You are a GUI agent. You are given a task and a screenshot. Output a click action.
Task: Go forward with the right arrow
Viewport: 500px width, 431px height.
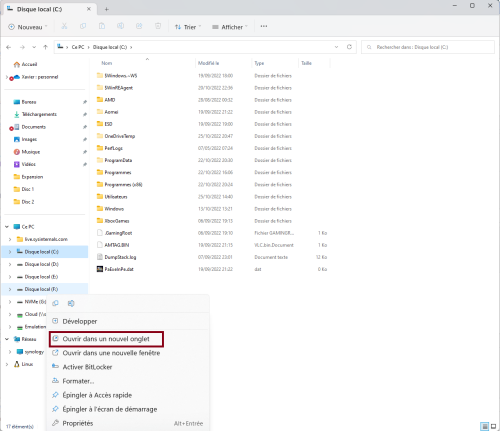click(22, 47)
